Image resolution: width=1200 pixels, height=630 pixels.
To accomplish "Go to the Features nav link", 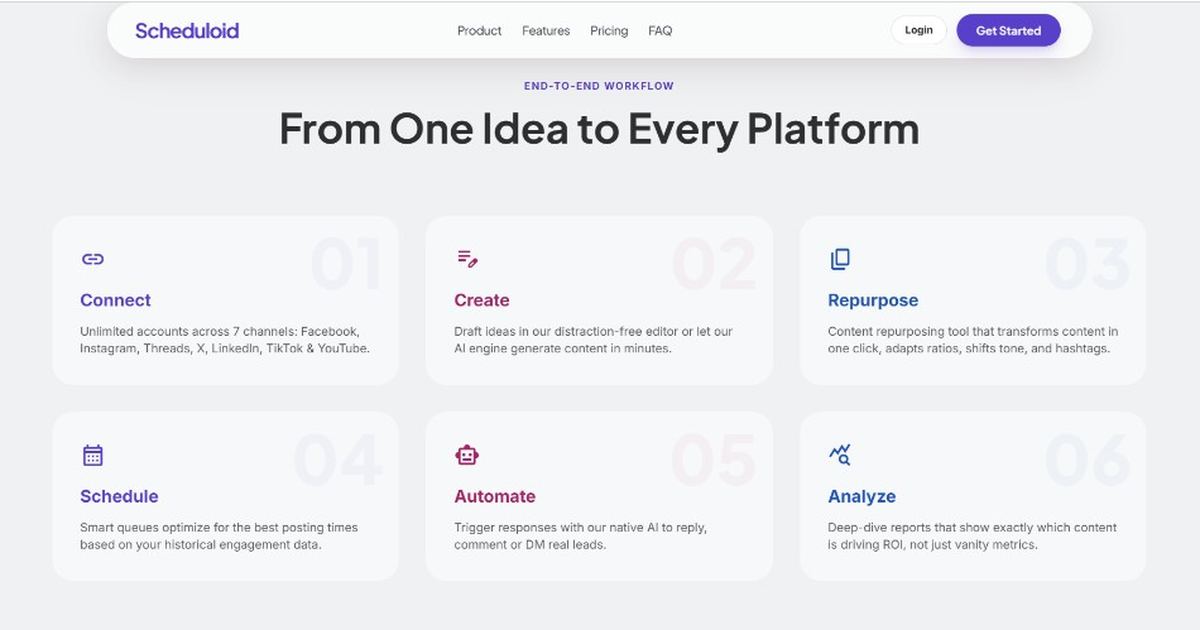I will (x=546, y=31).
